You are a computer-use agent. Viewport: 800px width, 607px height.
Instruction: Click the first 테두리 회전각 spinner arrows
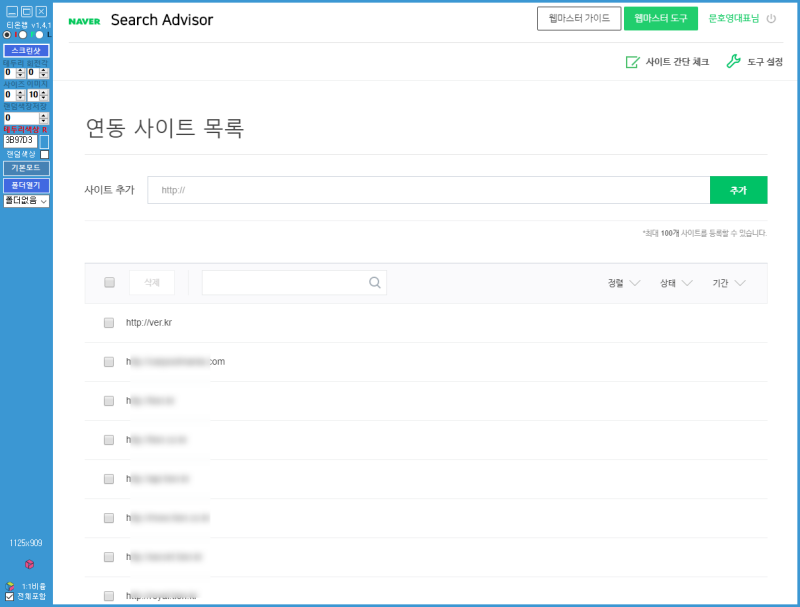[x=20, y=73]
